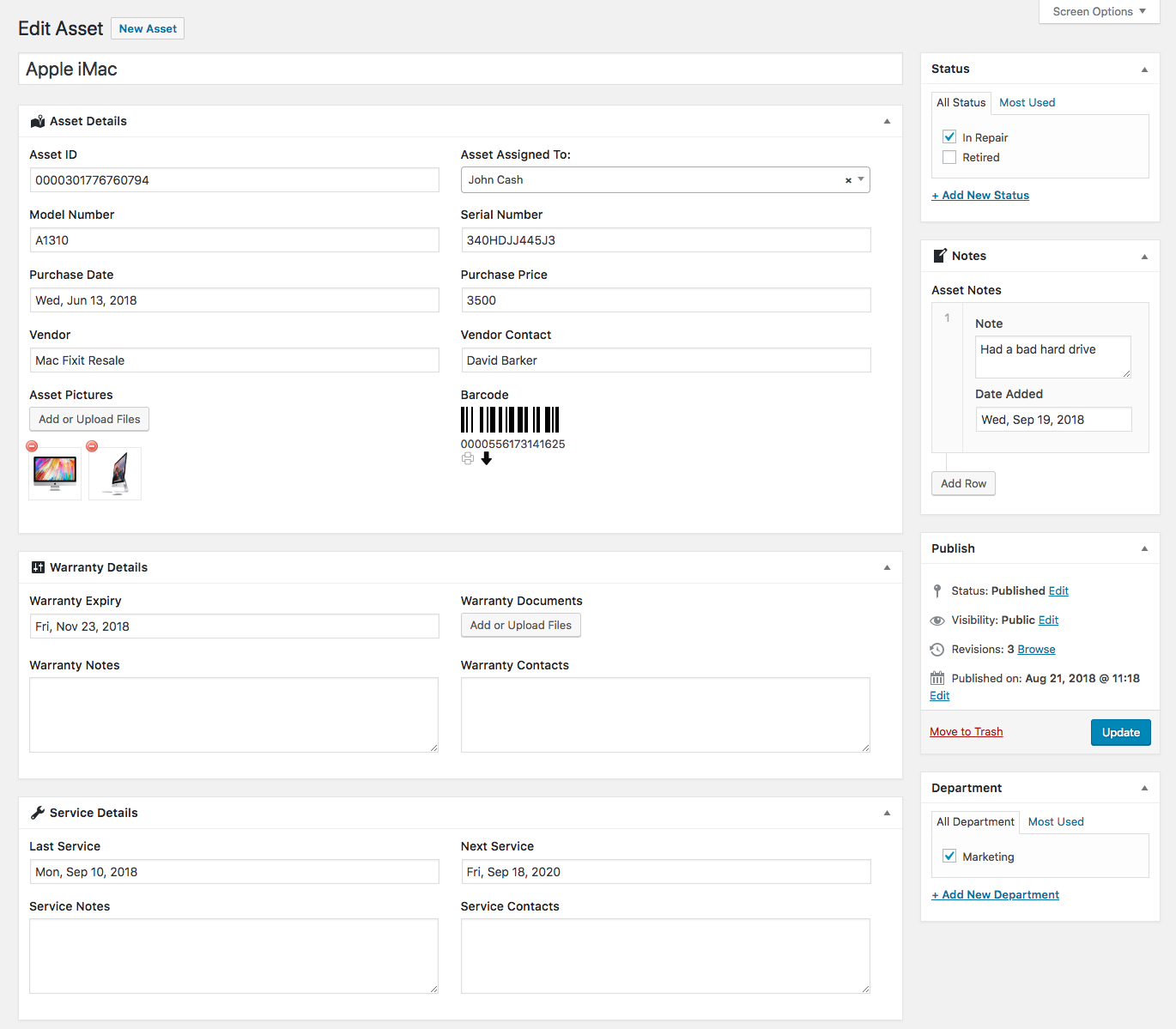The height and width of the screenshot is (1029, 1176).
Task: Click Add or Upload Files for Asset Pictures
Action: pos(89,419)
